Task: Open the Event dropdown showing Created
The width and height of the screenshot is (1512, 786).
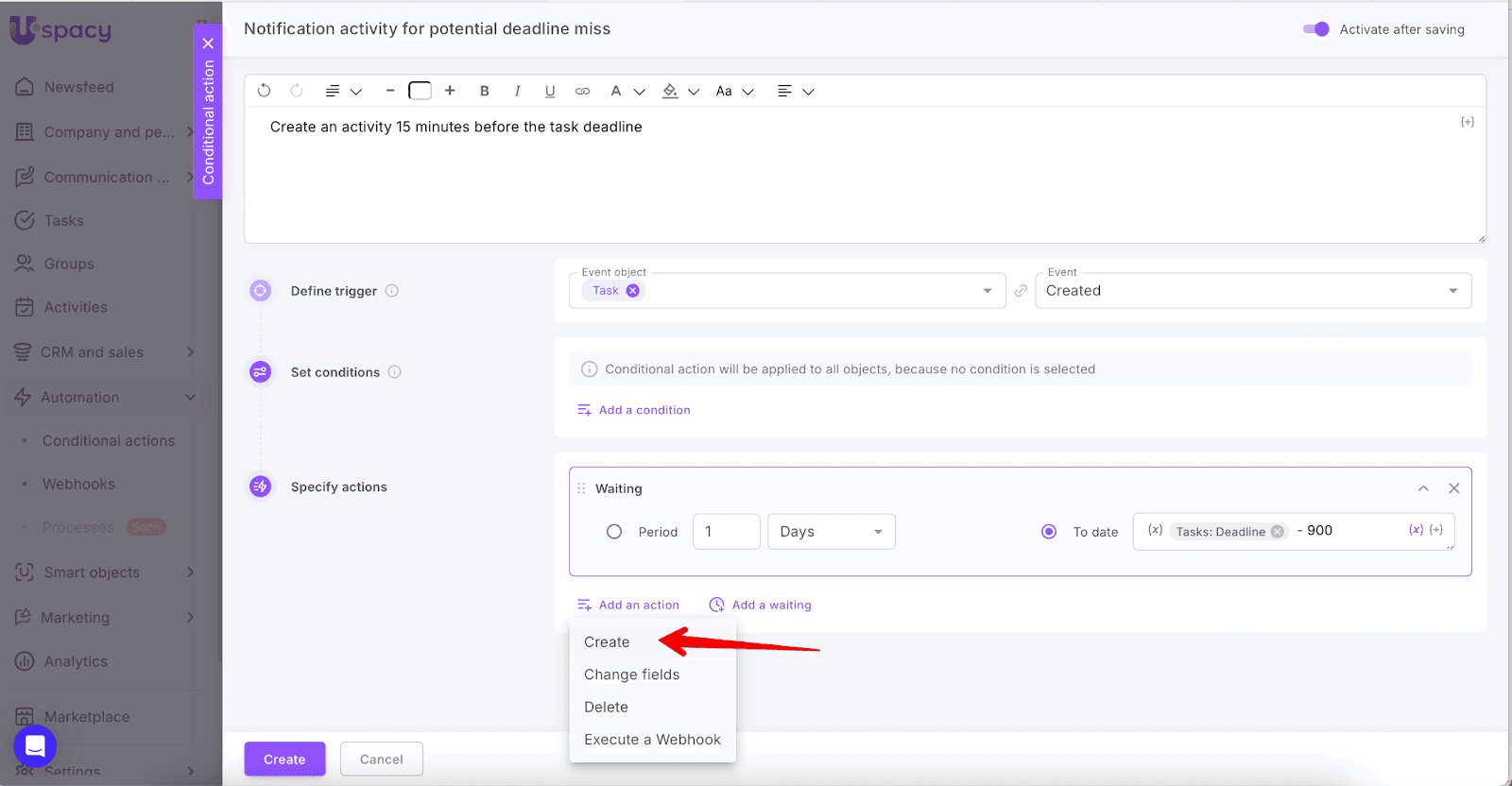Action: coord(1252,291)
